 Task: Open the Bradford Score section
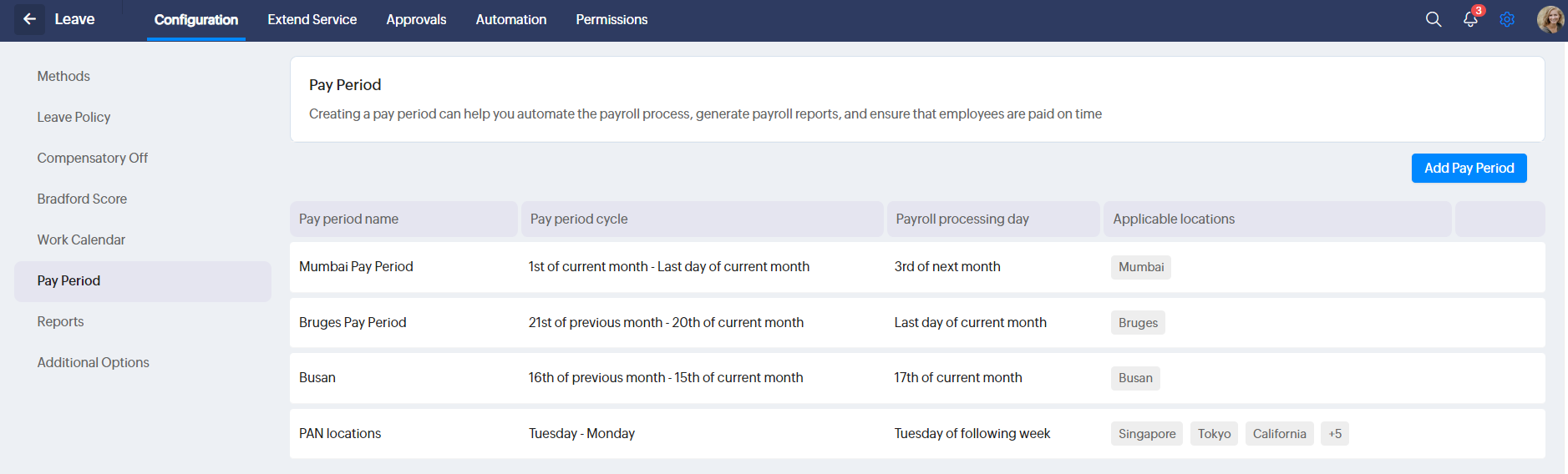click(x=82, y=199)
